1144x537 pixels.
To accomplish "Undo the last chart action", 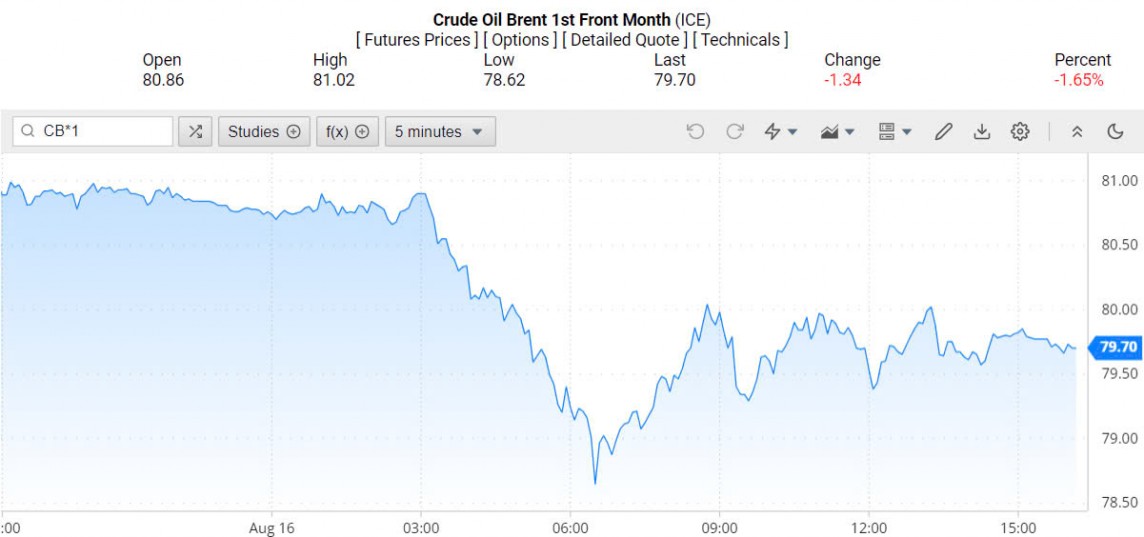I will coord(696,132).
